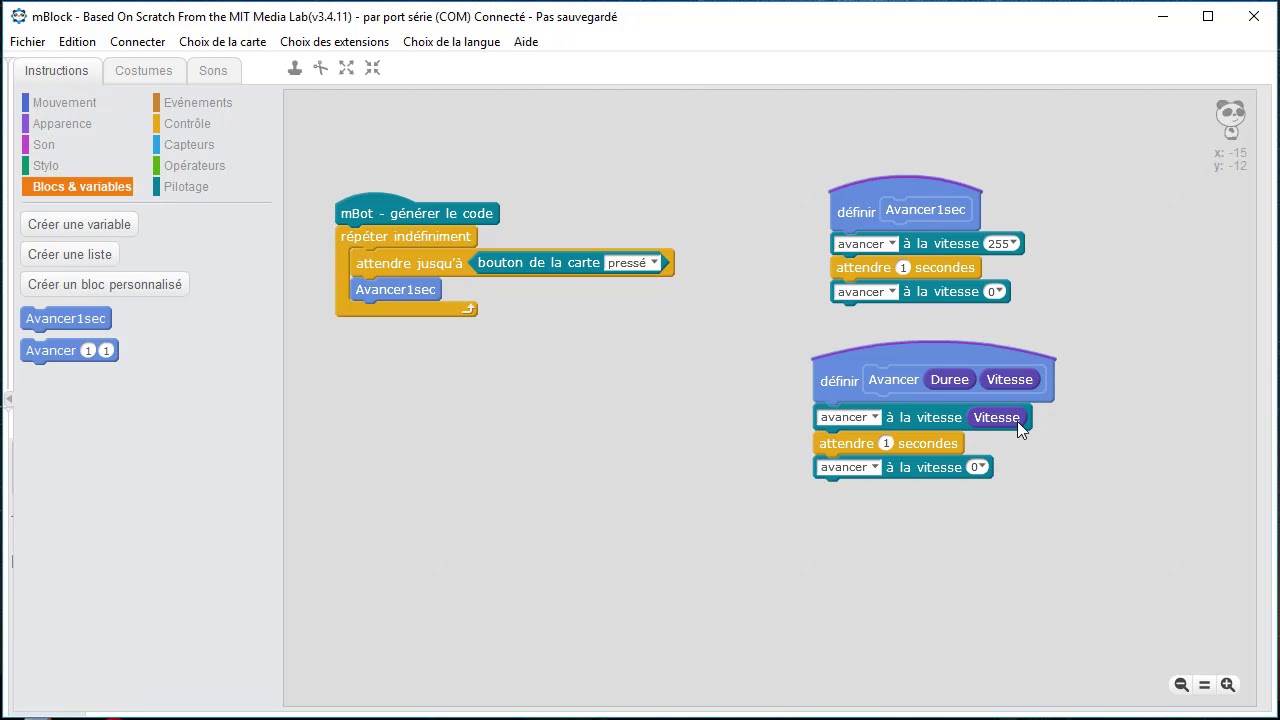This screenshot has height=720, width=1280.
Task: Open the Fichier menu
Action: click(x=28, y=42)
